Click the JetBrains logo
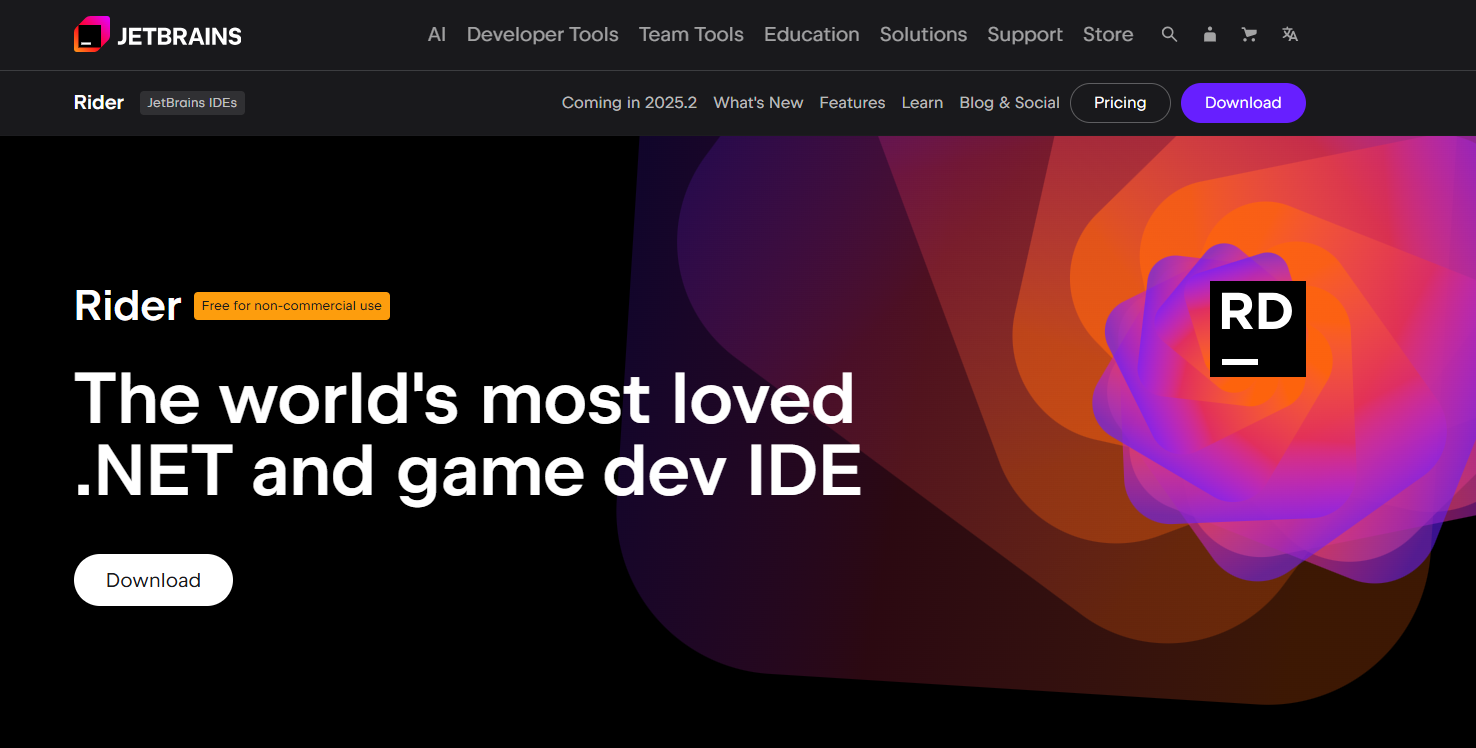Screen dimensions: 1476x748 [x=158, y=35]
